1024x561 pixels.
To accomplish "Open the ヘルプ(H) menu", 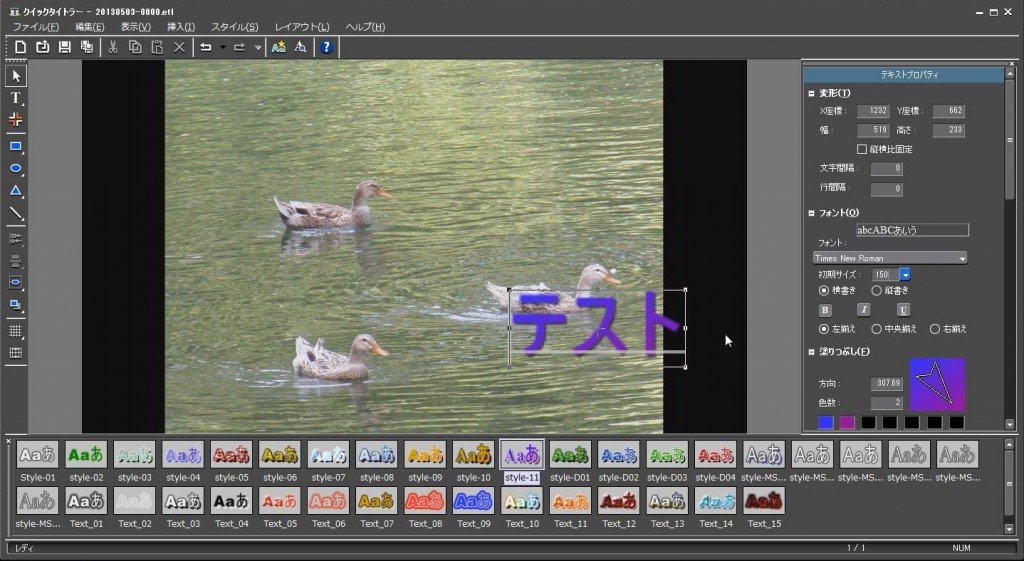I will [365, 27].
